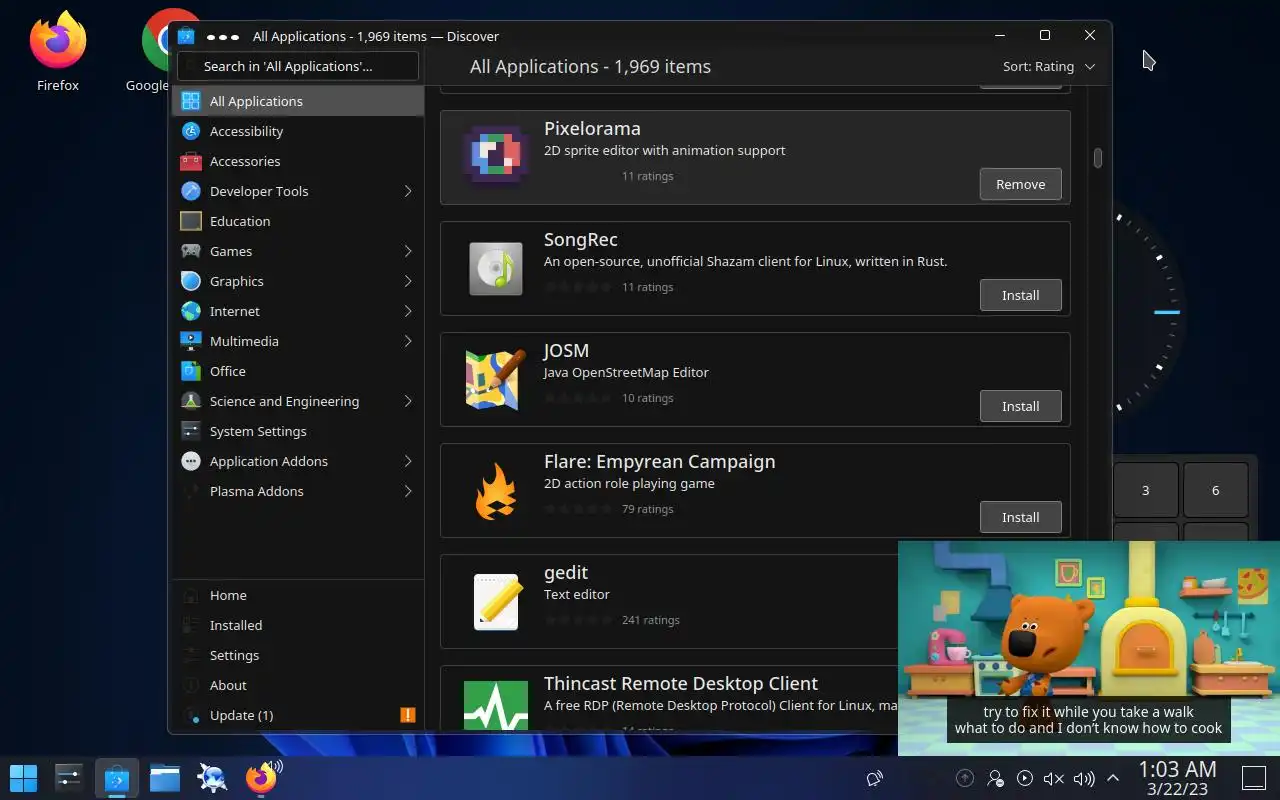This screenshot has width=1280, height=800.
Task: Select Plasma Addons category
Action: 297,491
